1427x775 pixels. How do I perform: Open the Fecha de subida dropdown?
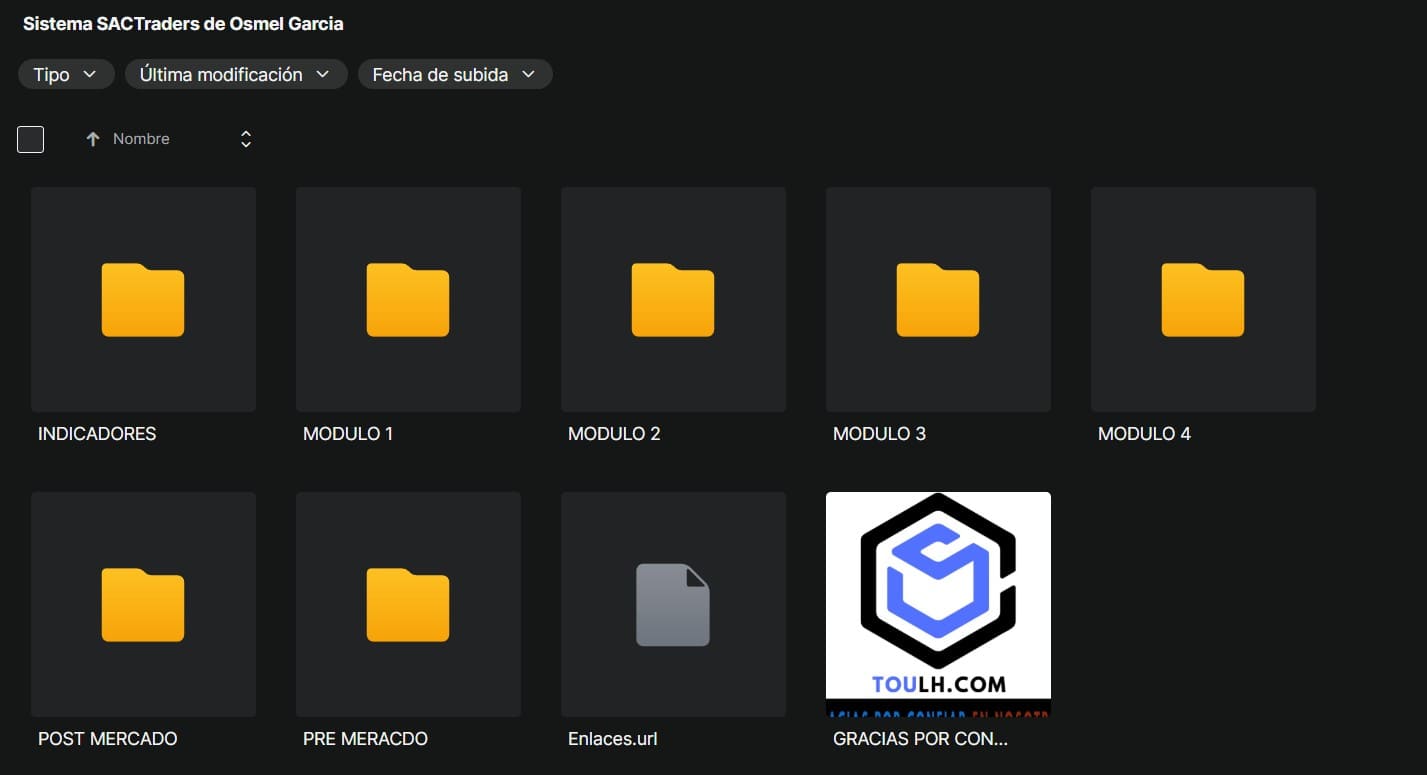pyautogui.click(x=454, y=75)
